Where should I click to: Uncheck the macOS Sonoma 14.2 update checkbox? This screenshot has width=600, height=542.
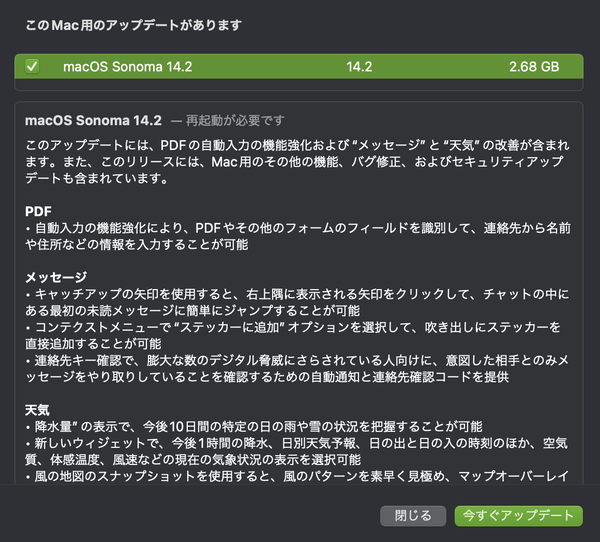(x=32, y=66)
